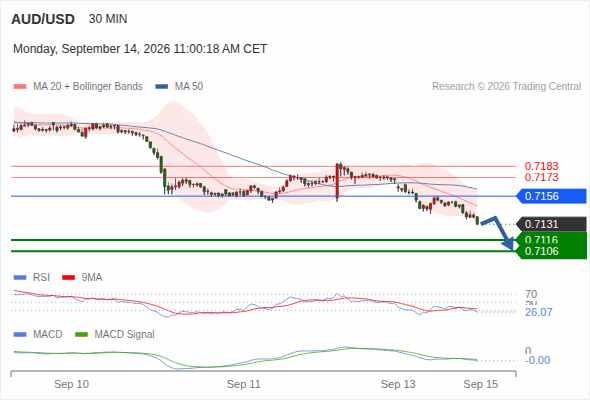Click the red 0.7183 resistance label
590x400 pixels.
tap(541, 166)
